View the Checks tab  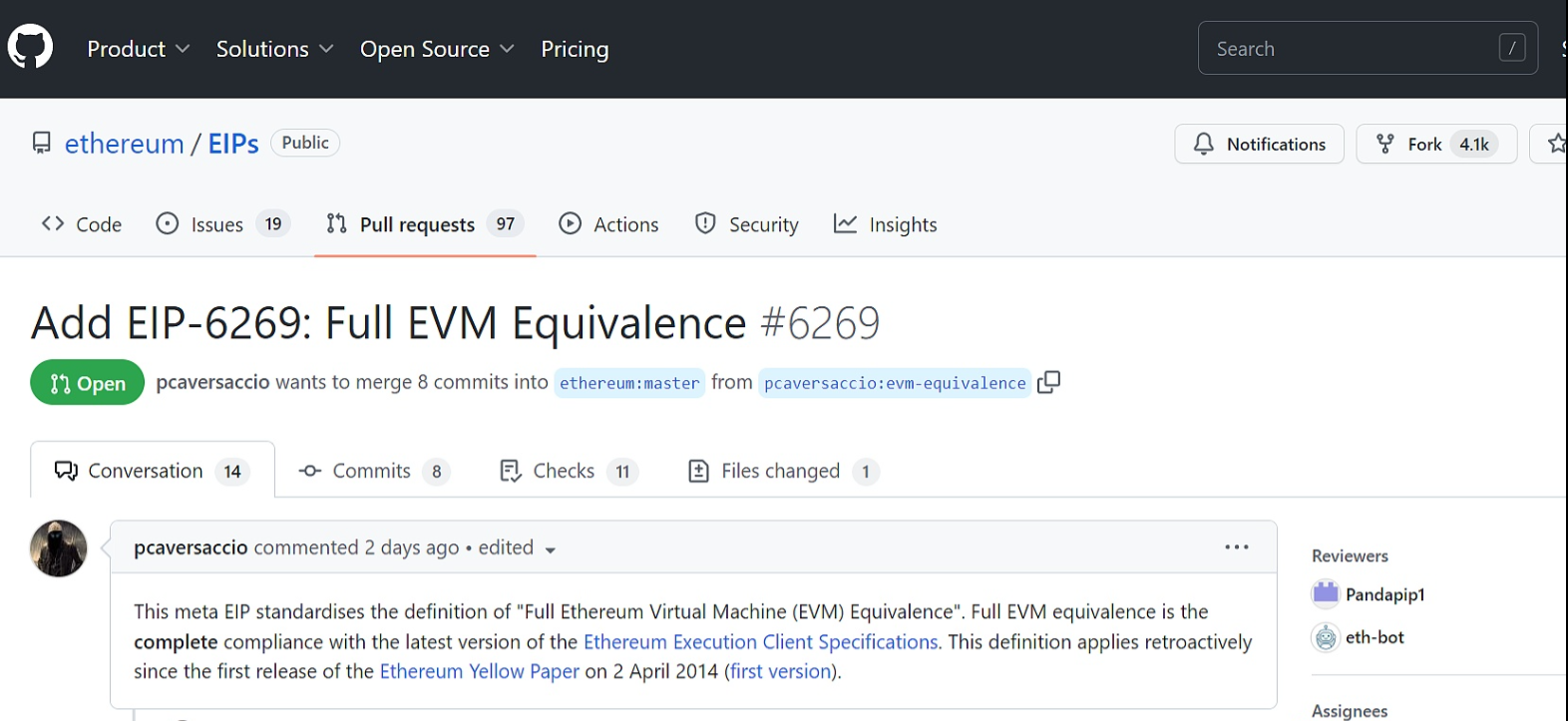(x=566, y=471)
